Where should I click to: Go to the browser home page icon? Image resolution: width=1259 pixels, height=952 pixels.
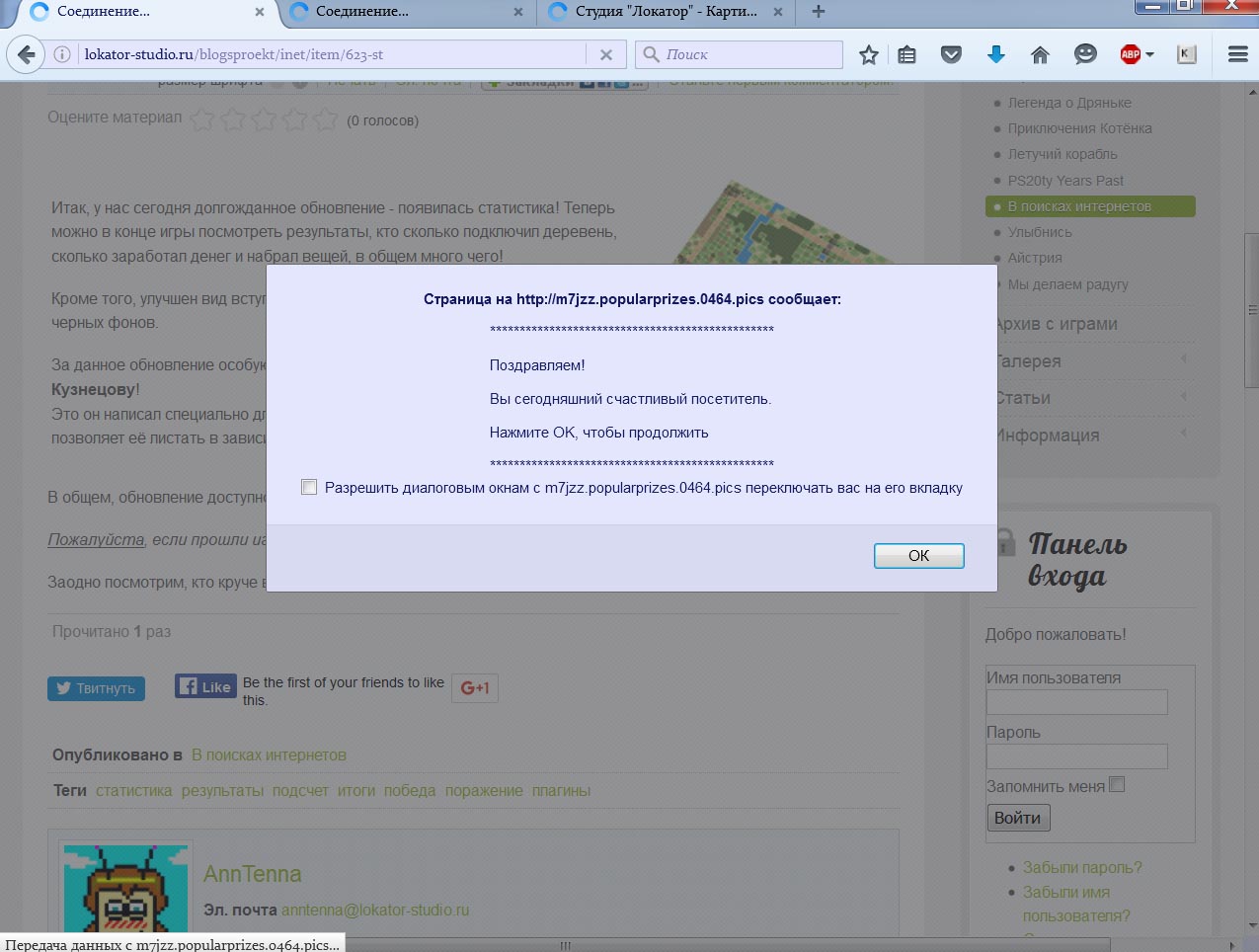[x=1040, y=55]
